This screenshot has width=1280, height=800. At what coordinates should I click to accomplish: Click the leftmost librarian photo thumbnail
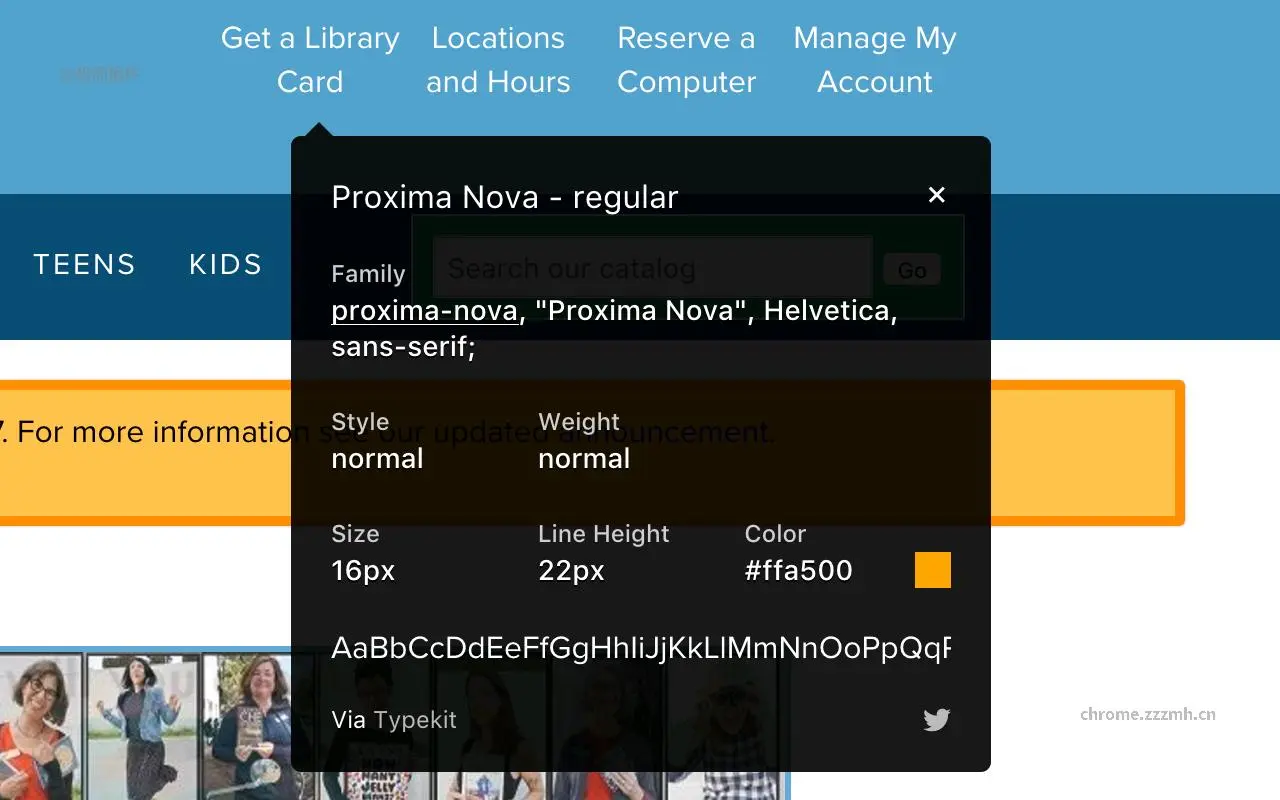click(x=40, y=730)
